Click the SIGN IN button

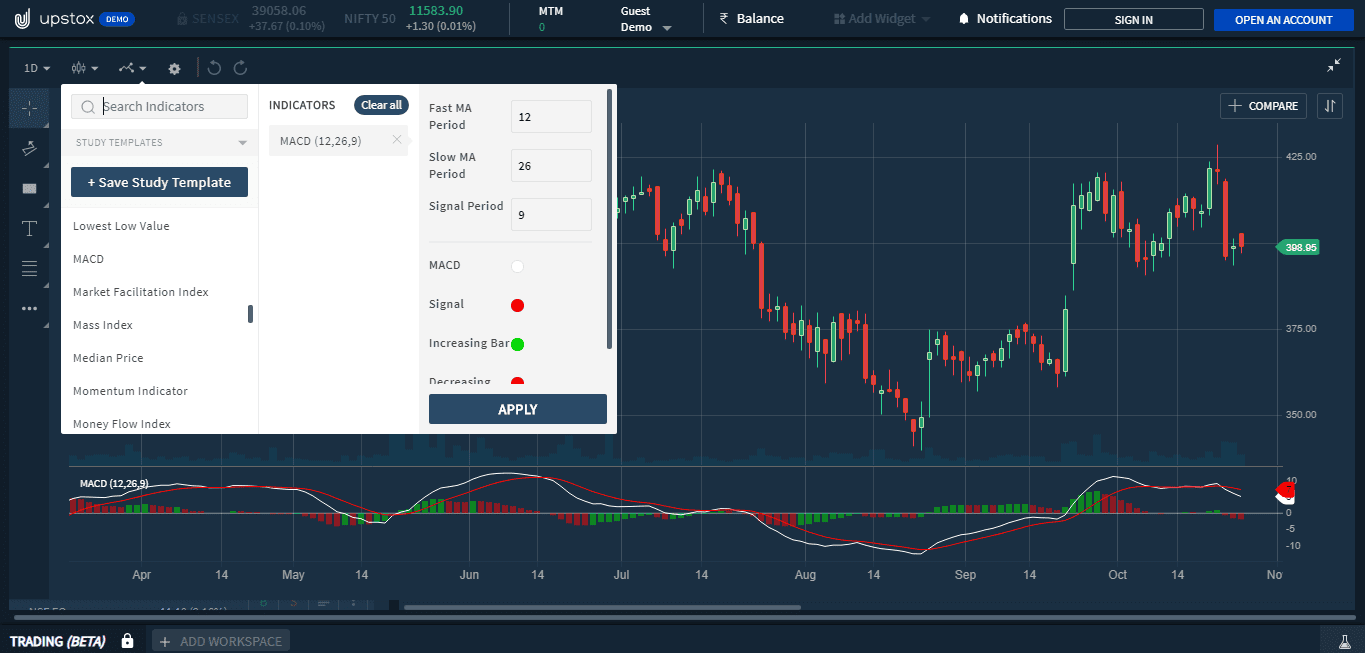tap(1133, 19)
